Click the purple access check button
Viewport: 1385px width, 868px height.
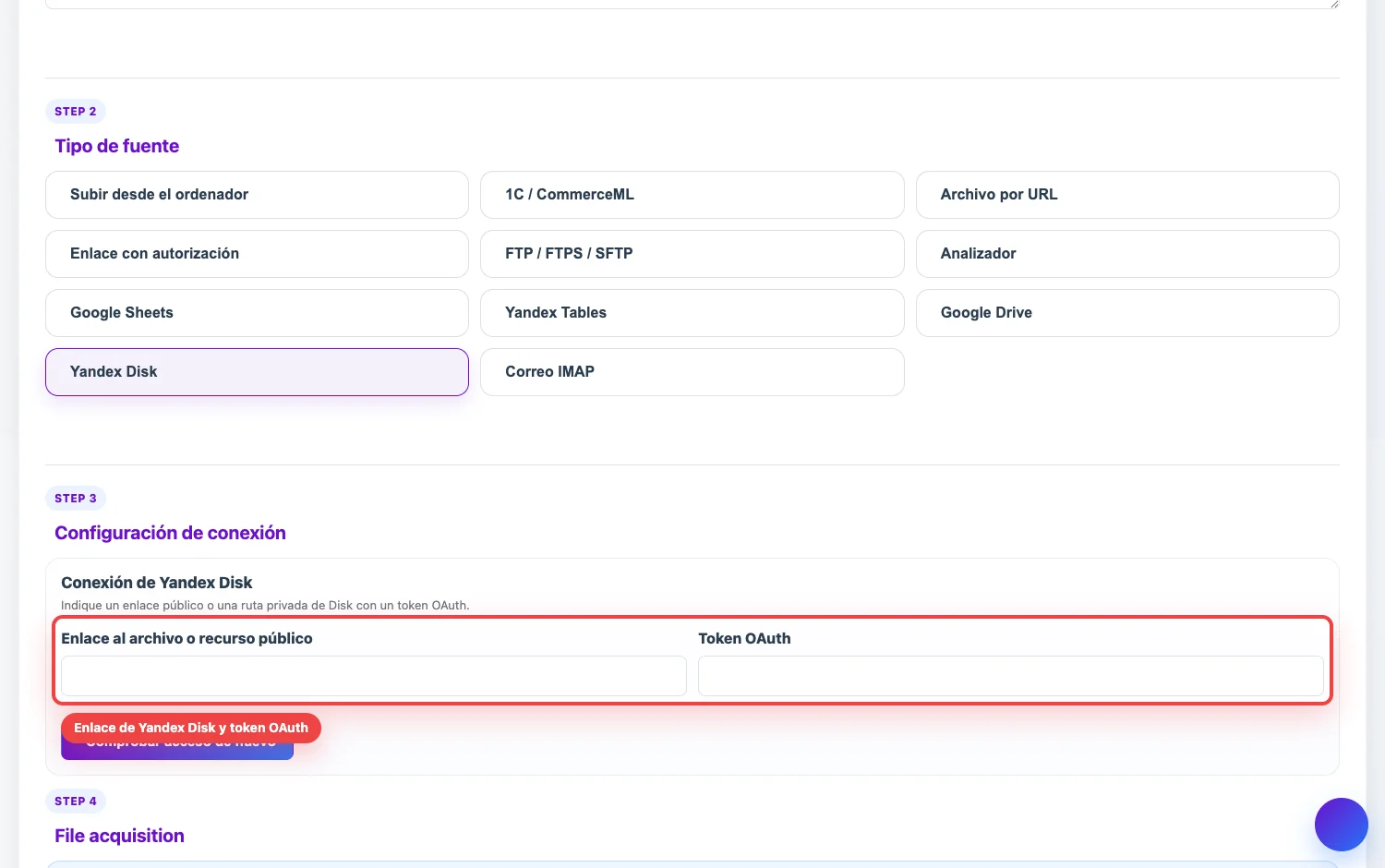pyautogui.click(x=177, y=750)
